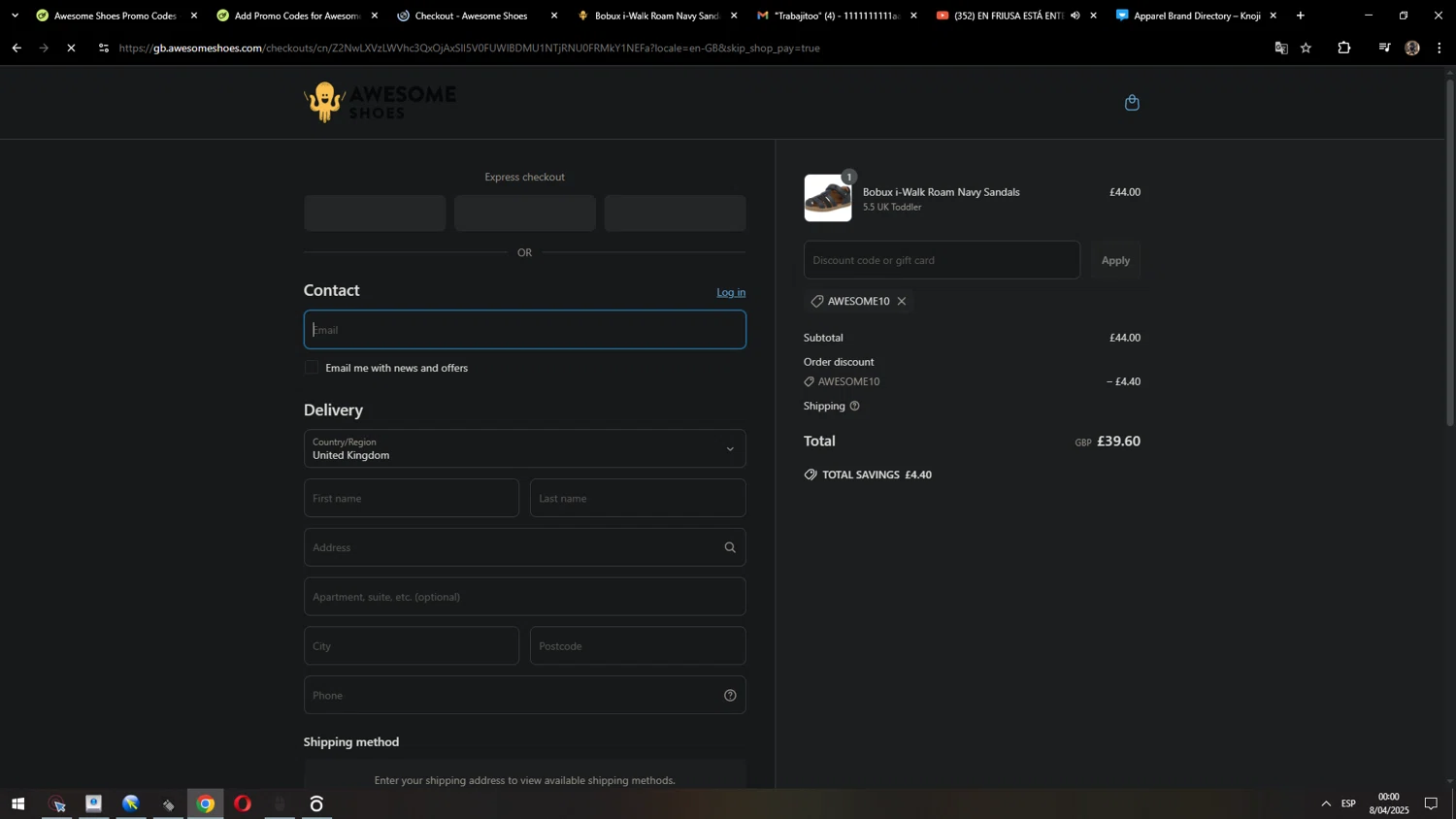Open a new browser tab

pos(1301,16)
